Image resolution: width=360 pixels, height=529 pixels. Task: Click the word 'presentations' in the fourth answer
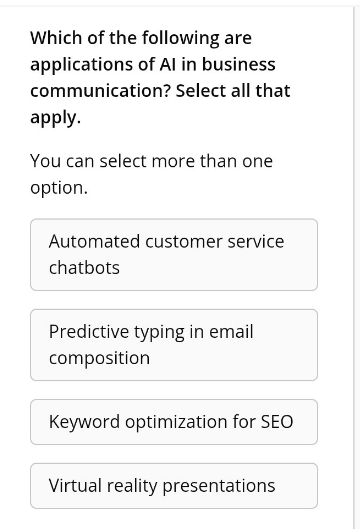[219, 486]
